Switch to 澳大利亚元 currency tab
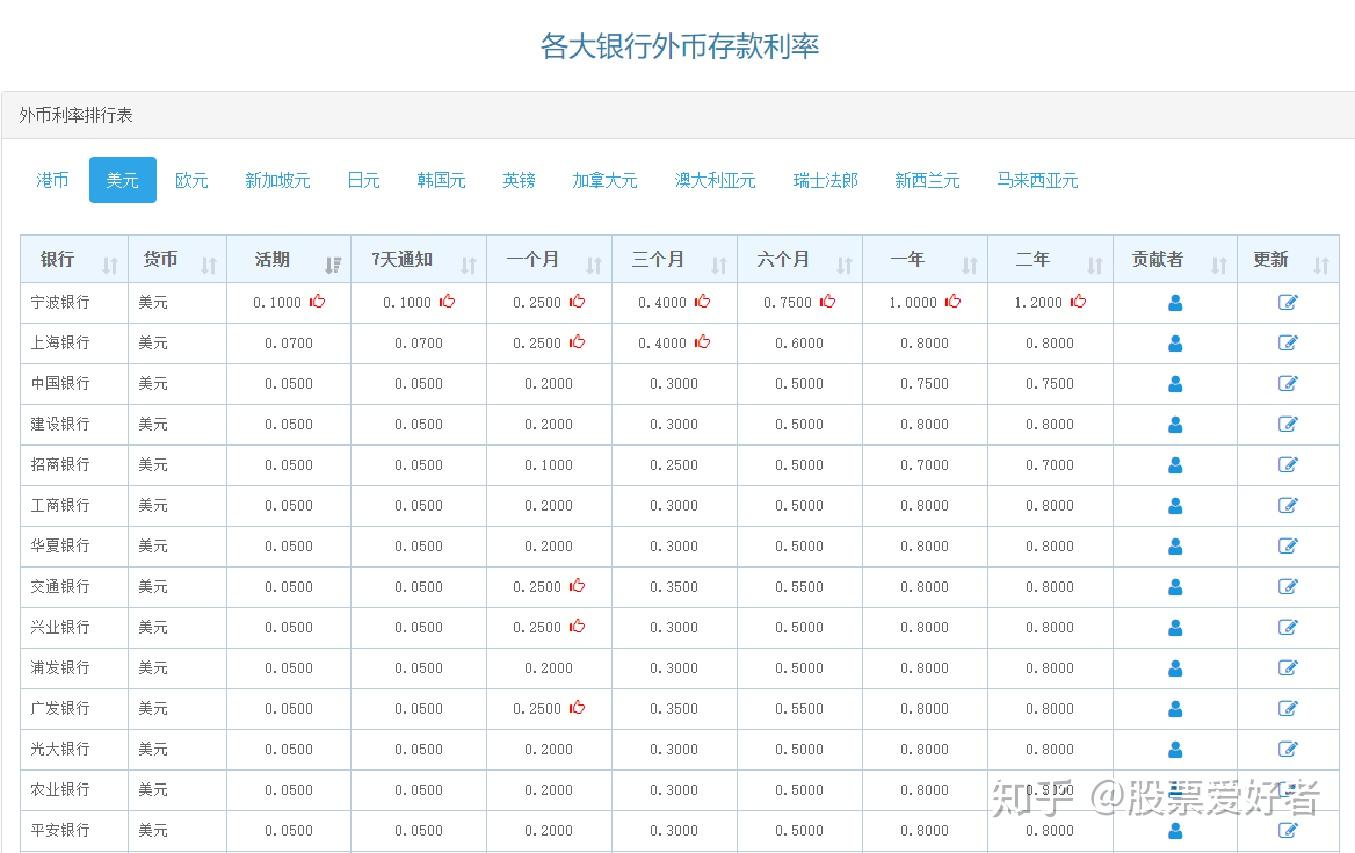Screen dimensions: 1355x853 pos(715,180)
